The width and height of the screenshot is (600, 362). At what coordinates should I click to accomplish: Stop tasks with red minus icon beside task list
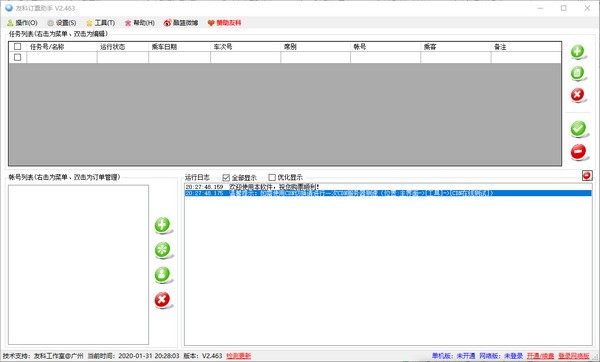coord(578,152)
